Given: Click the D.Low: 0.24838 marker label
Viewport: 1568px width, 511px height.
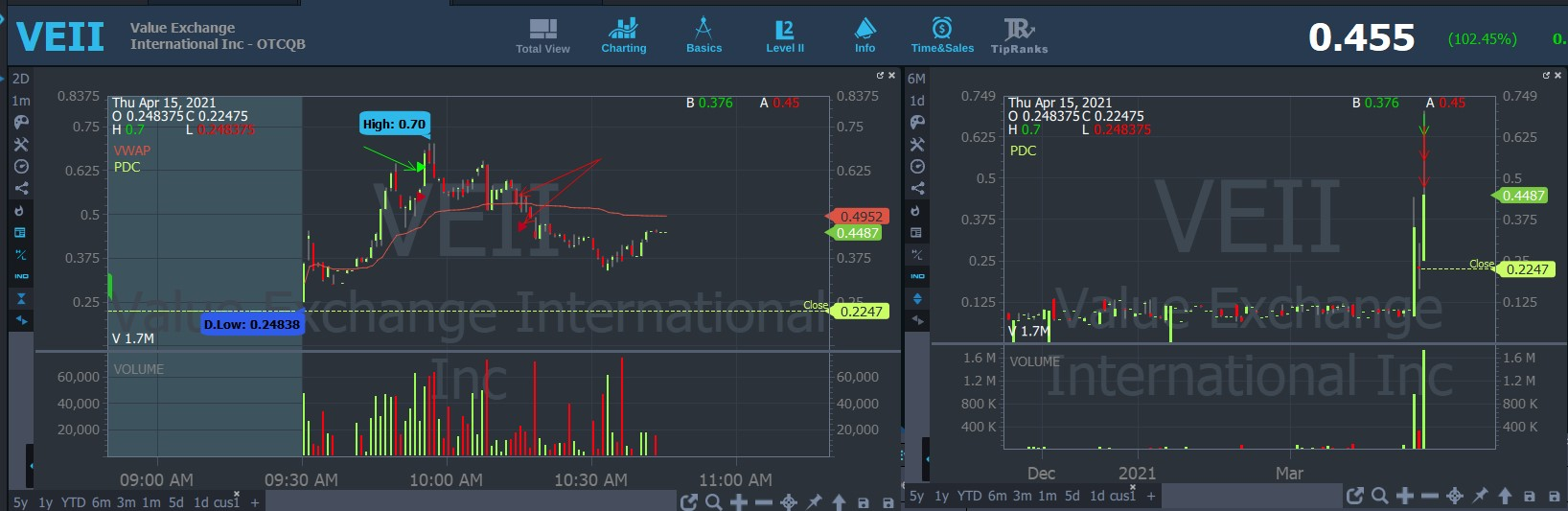Looking at the screenshot, I should point(251,324).
